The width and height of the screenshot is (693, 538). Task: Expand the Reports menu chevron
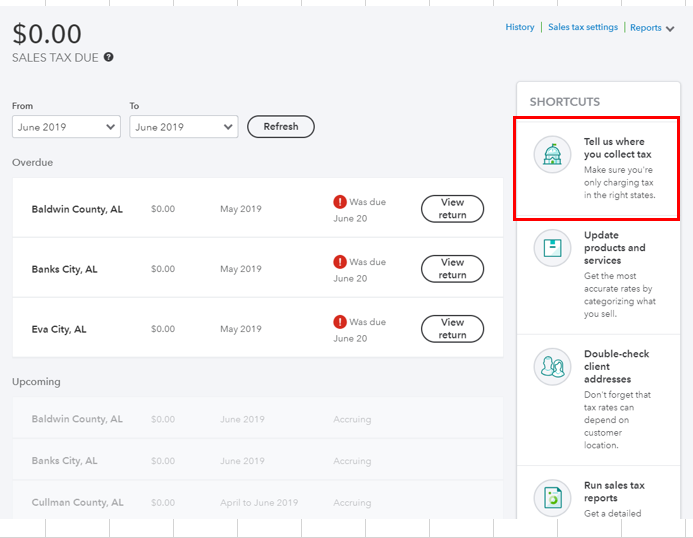pos(670,29)
